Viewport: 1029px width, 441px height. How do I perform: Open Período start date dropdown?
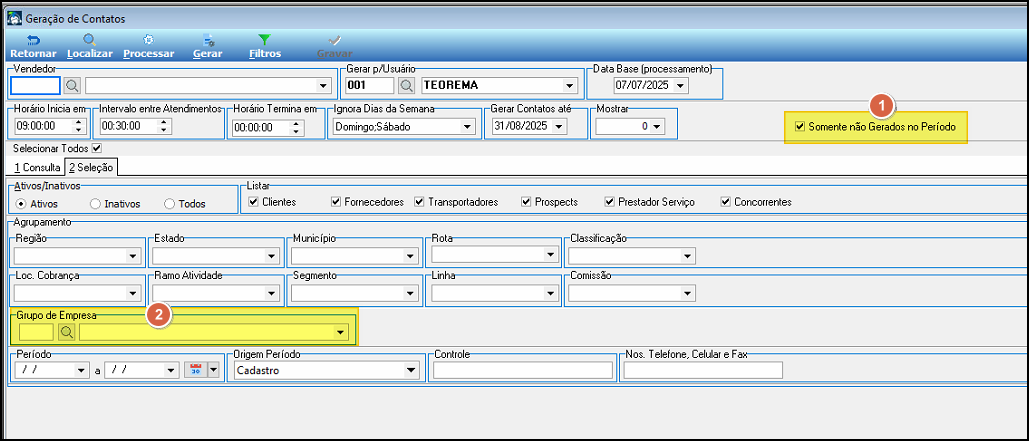[x=81, y=371]
